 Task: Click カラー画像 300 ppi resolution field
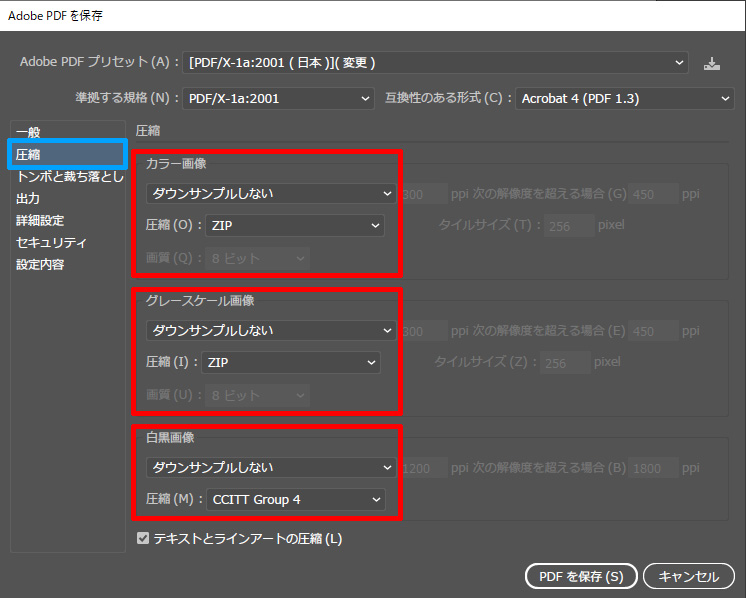(424, 194)
